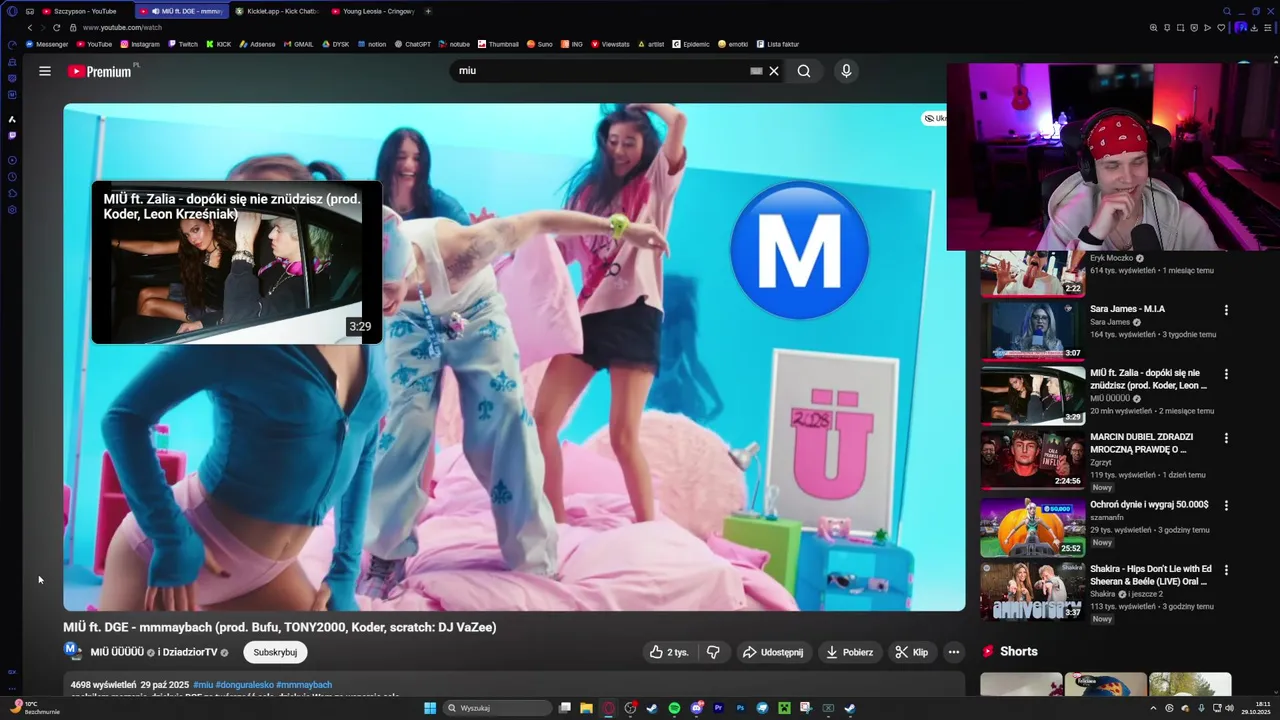Open MARCIN DUBIEL ZDRADZI video thumbnail
Viewport: 1280px width, 720px height.
point(1032,459)
